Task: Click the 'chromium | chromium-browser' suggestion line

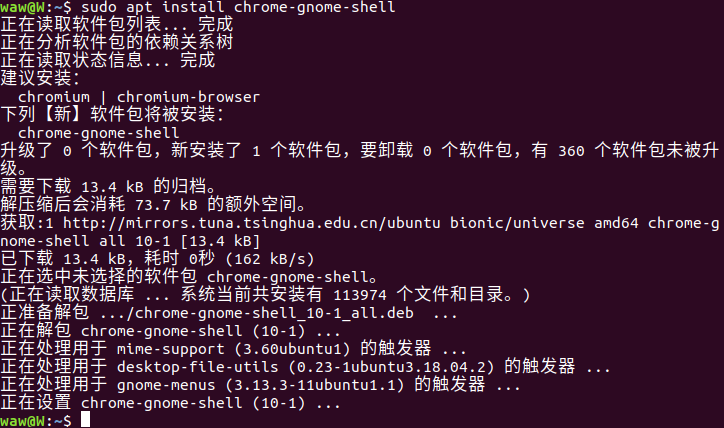Action: 139,97
